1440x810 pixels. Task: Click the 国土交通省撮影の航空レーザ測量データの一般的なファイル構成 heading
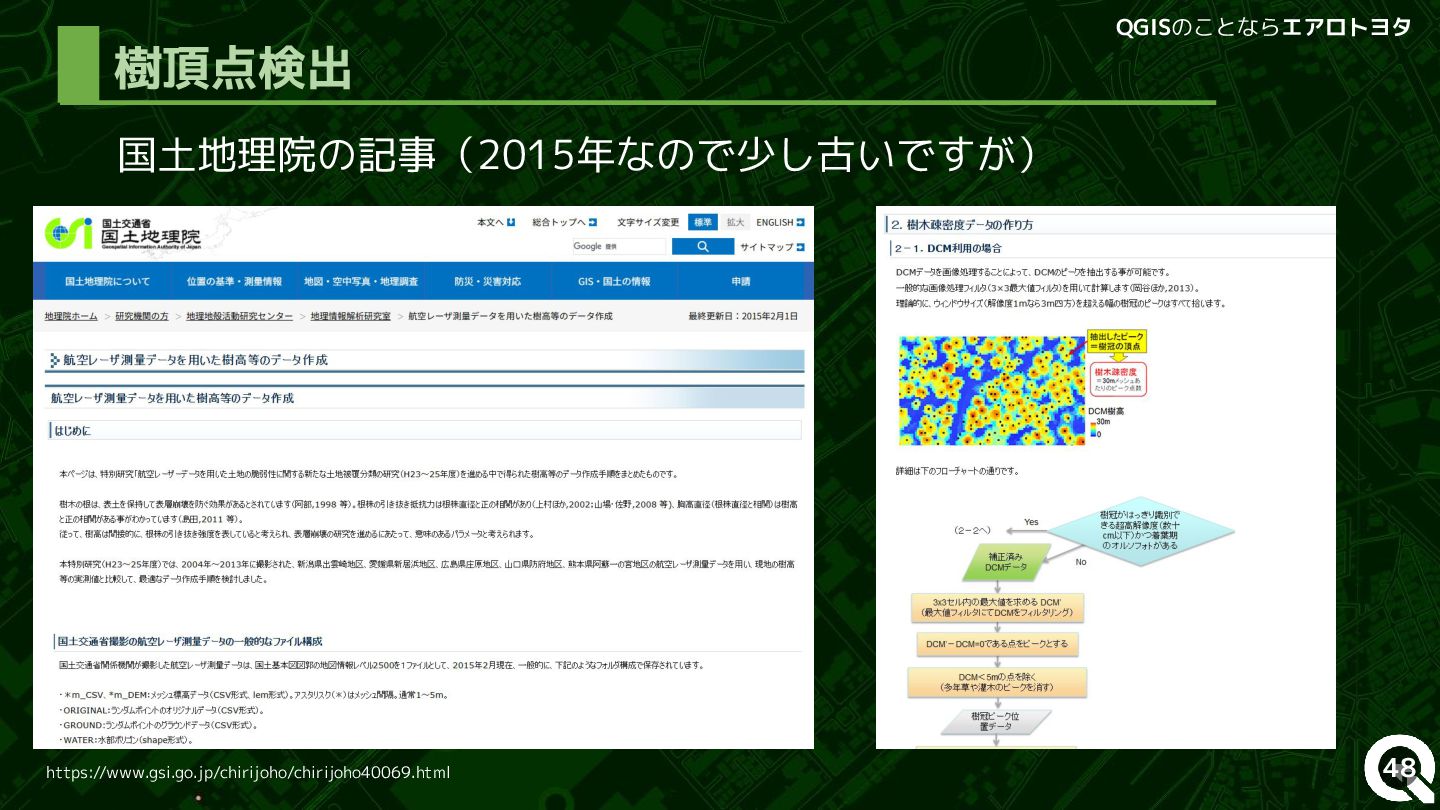pyautogui.click(x=190, y=641)
